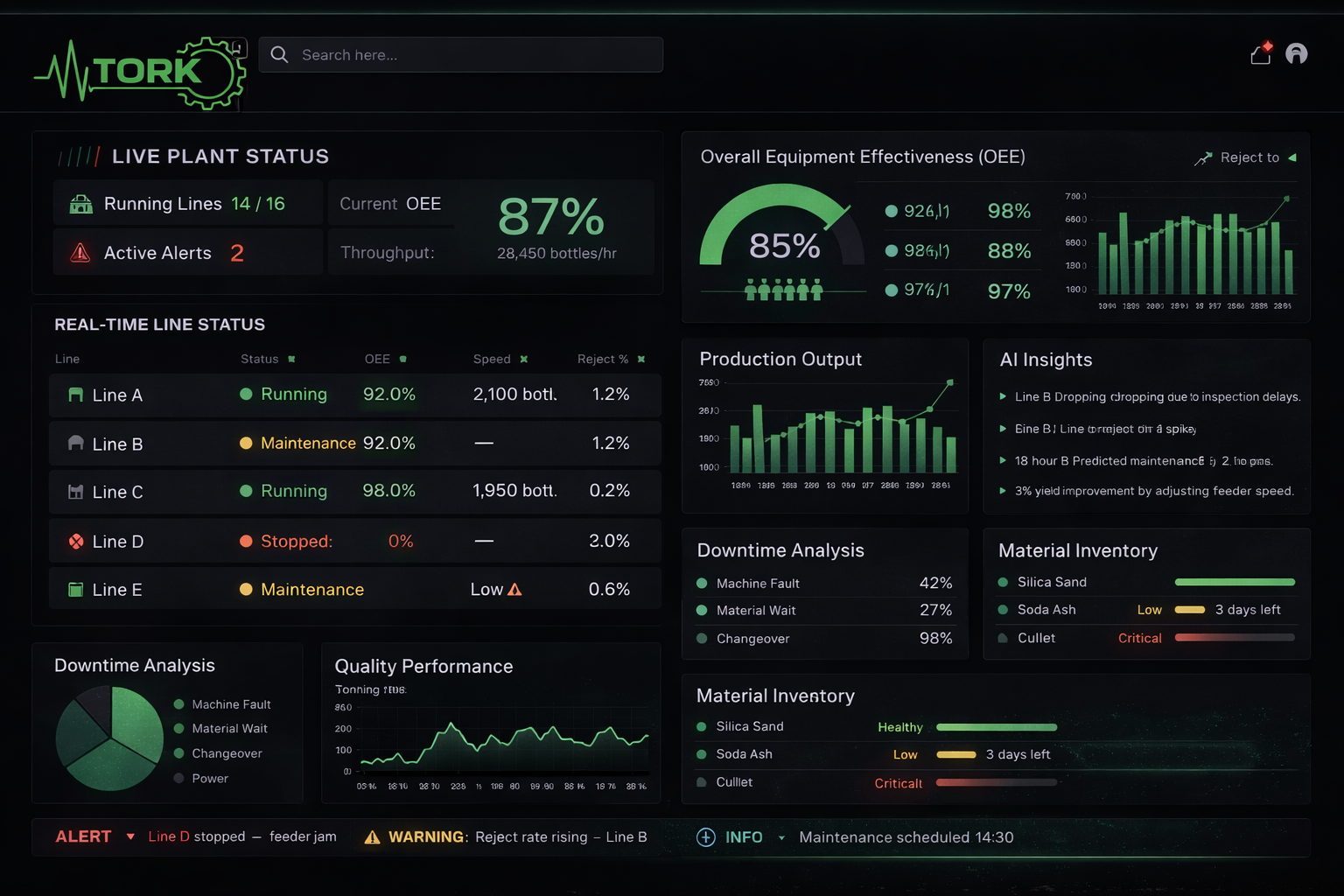
Task: Select the 88% OEE metric row
Action: pyautogui.click(x=958, y=251)
